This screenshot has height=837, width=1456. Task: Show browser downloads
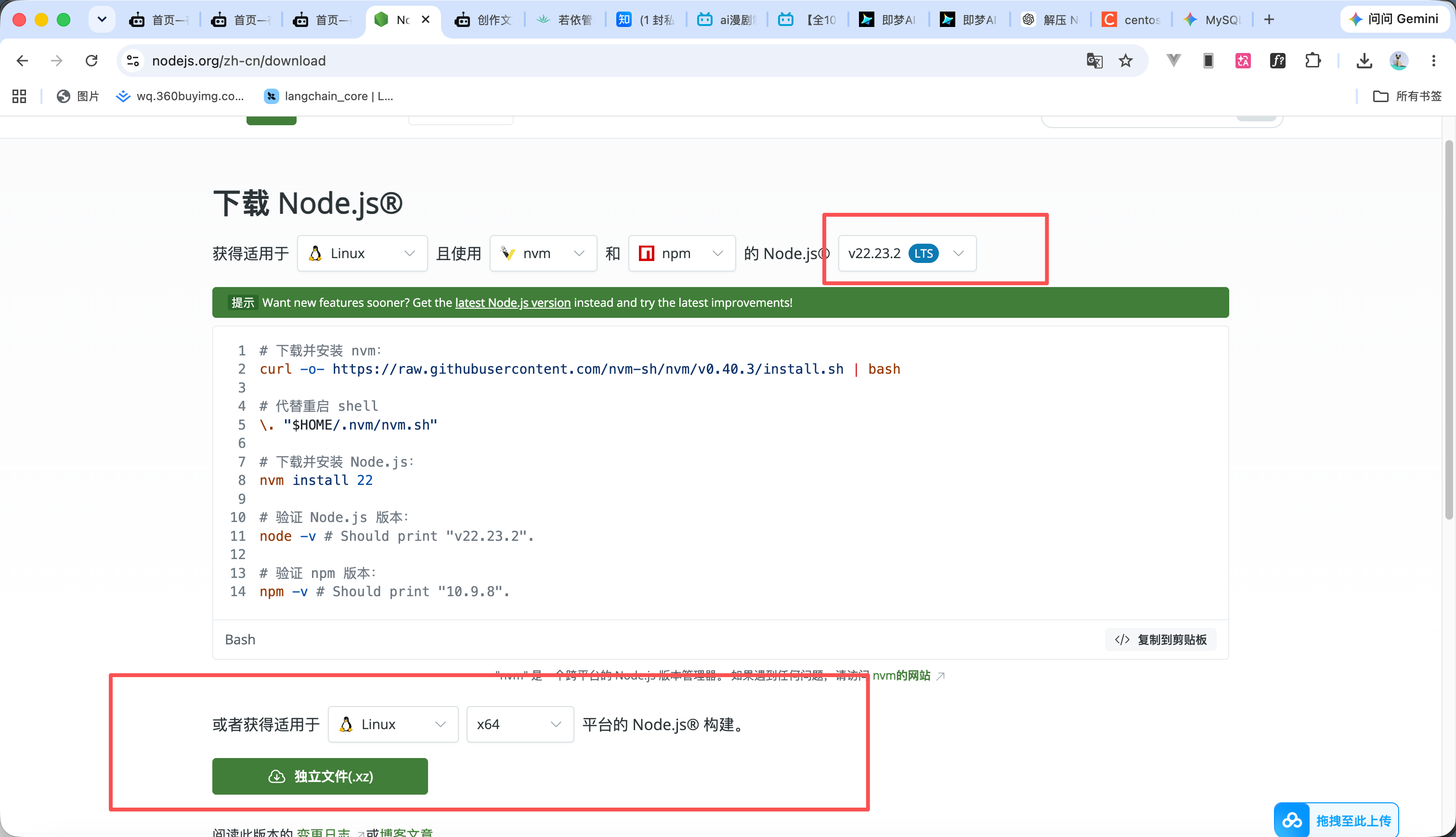click(1364, 60)
